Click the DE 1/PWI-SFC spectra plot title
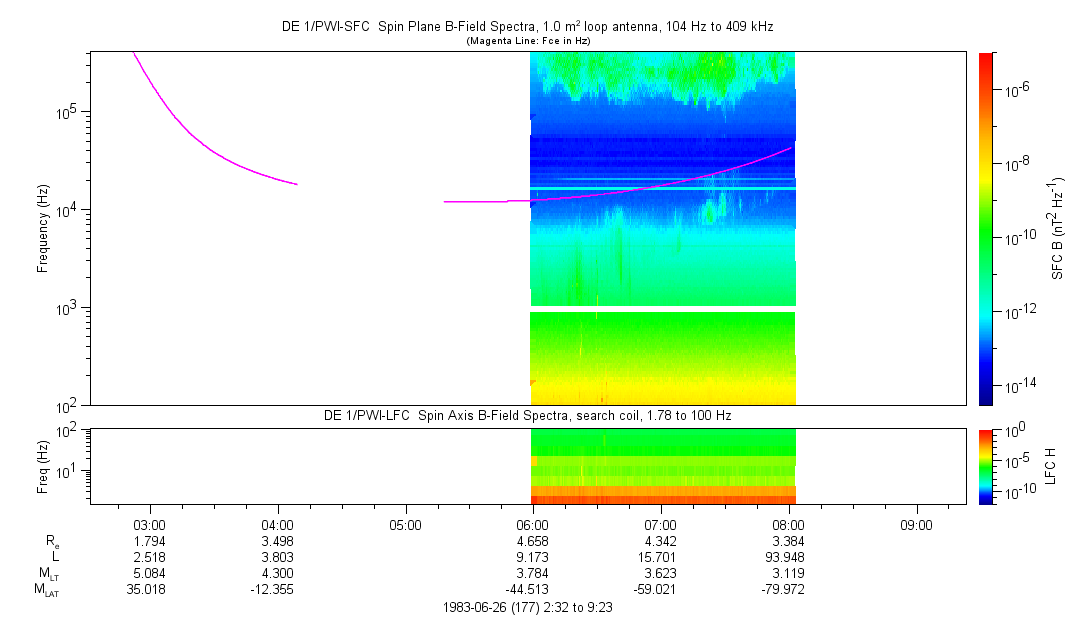 coord(527,27)
